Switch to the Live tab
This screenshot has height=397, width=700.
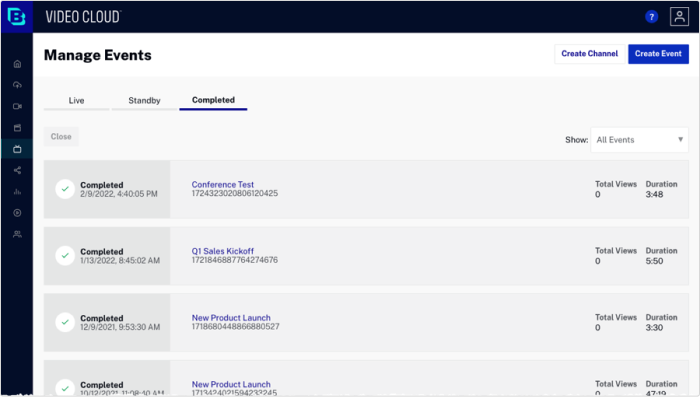(76, 100)
